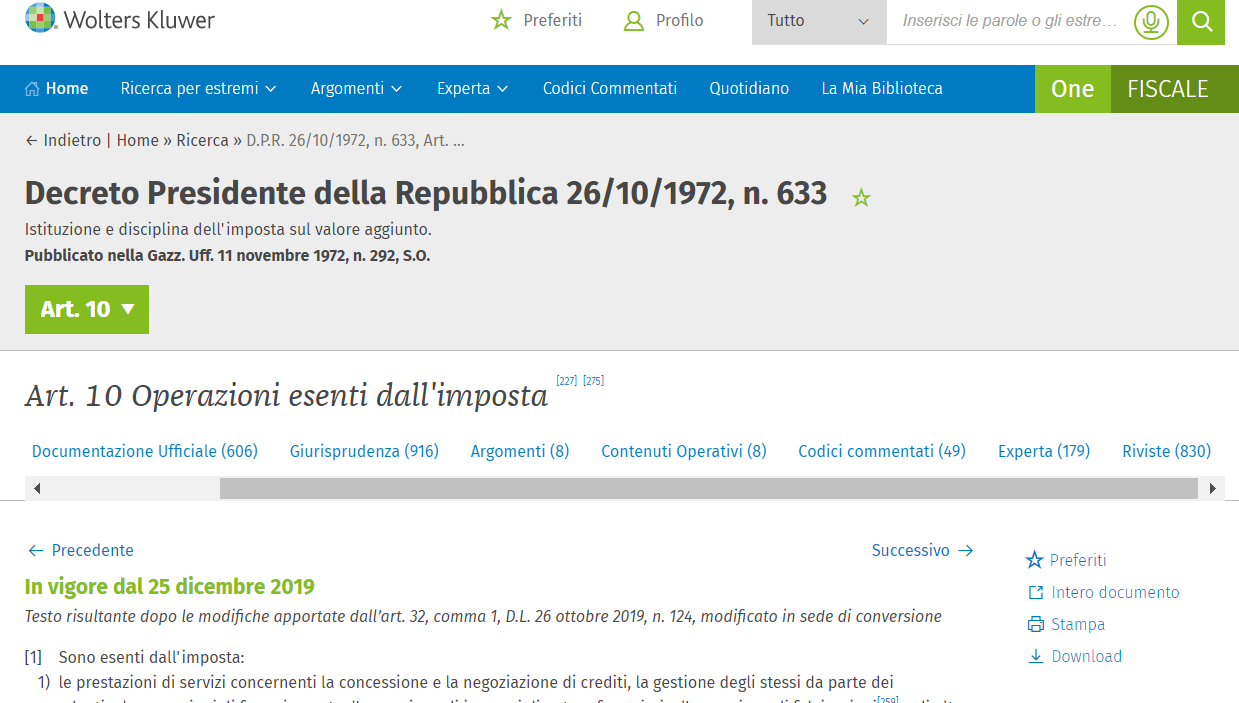This screenshot has width=1239, height=703.
Task: Expand the Argomenti navigation menu
Action: tap(356, 89)
